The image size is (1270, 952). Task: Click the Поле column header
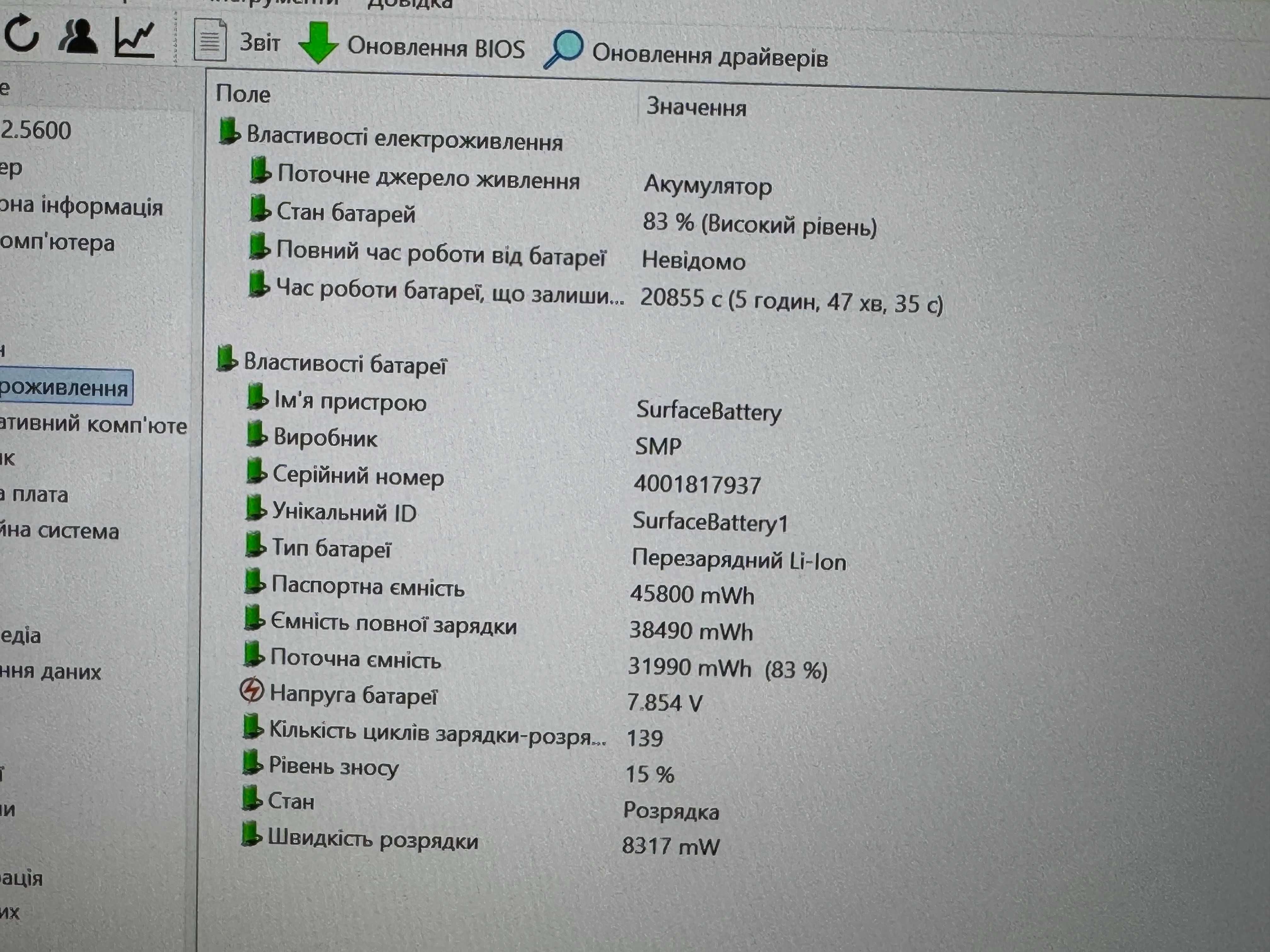(x=243, y=94)
